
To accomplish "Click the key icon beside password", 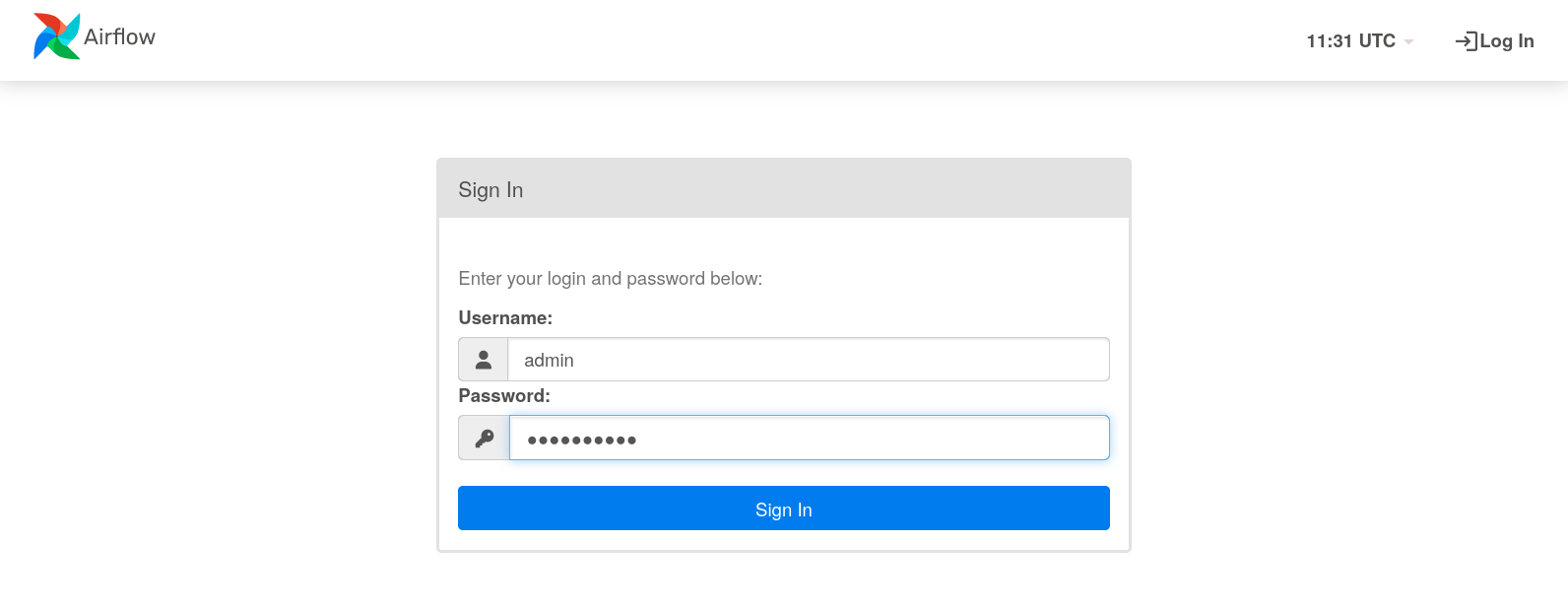I will pos(485,438).
